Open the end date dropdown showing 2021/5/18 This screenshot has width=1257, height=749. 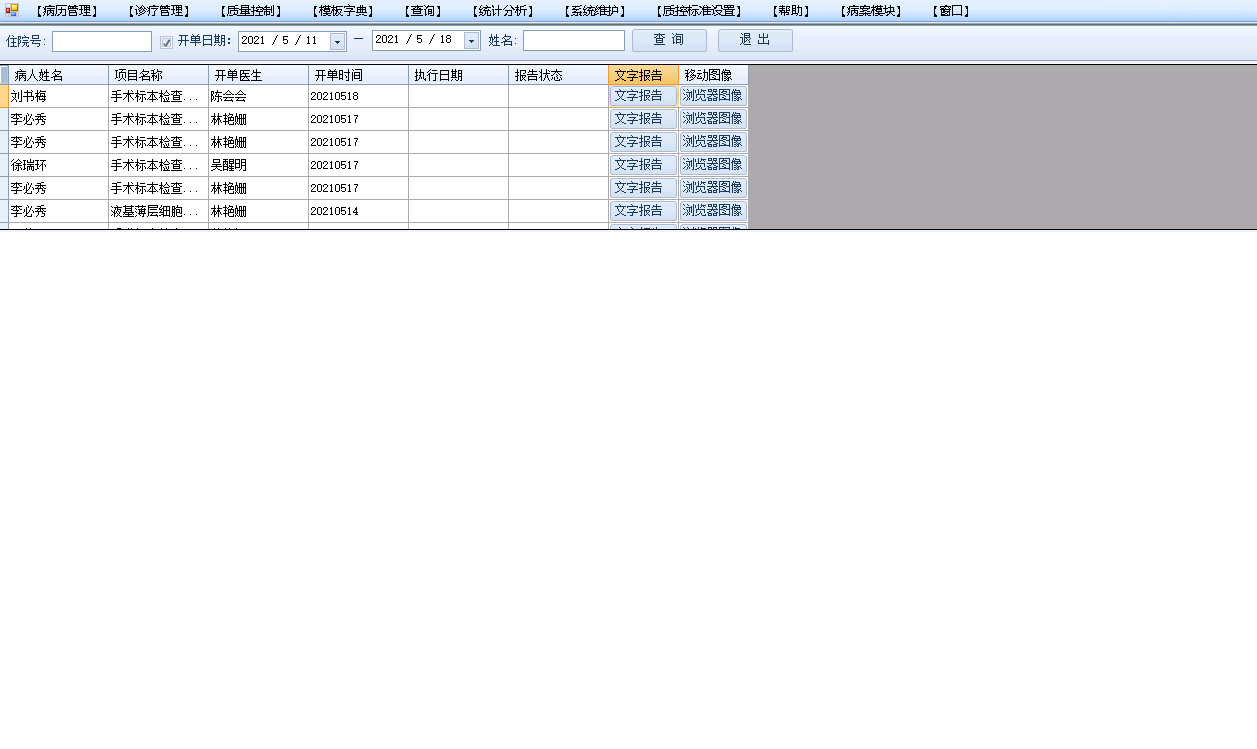point(472,41)
